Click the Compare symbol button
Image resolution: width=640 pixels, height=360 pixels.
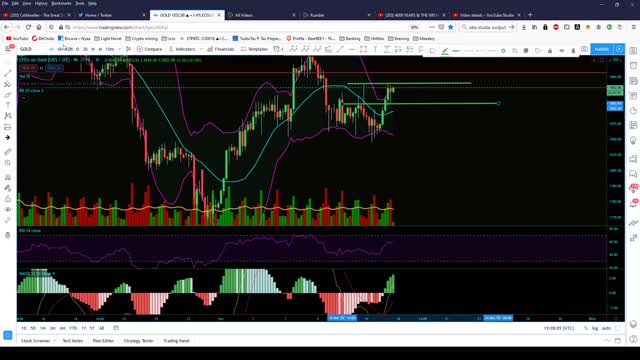point(149,49)
